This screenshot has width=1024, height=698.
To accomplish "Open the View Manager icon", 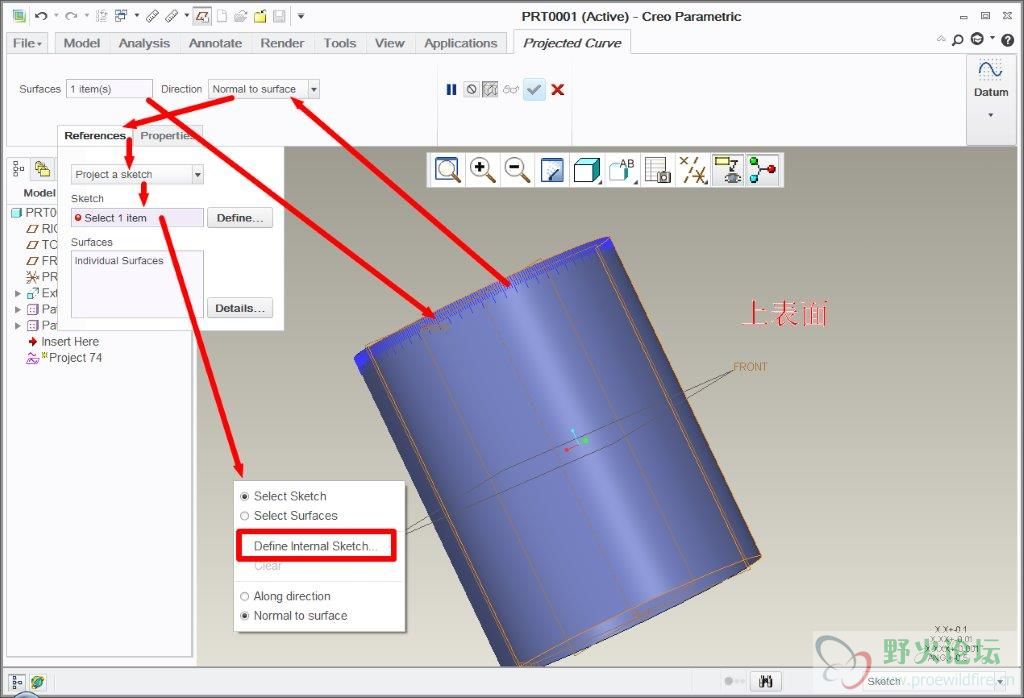I will click(657, 170).
